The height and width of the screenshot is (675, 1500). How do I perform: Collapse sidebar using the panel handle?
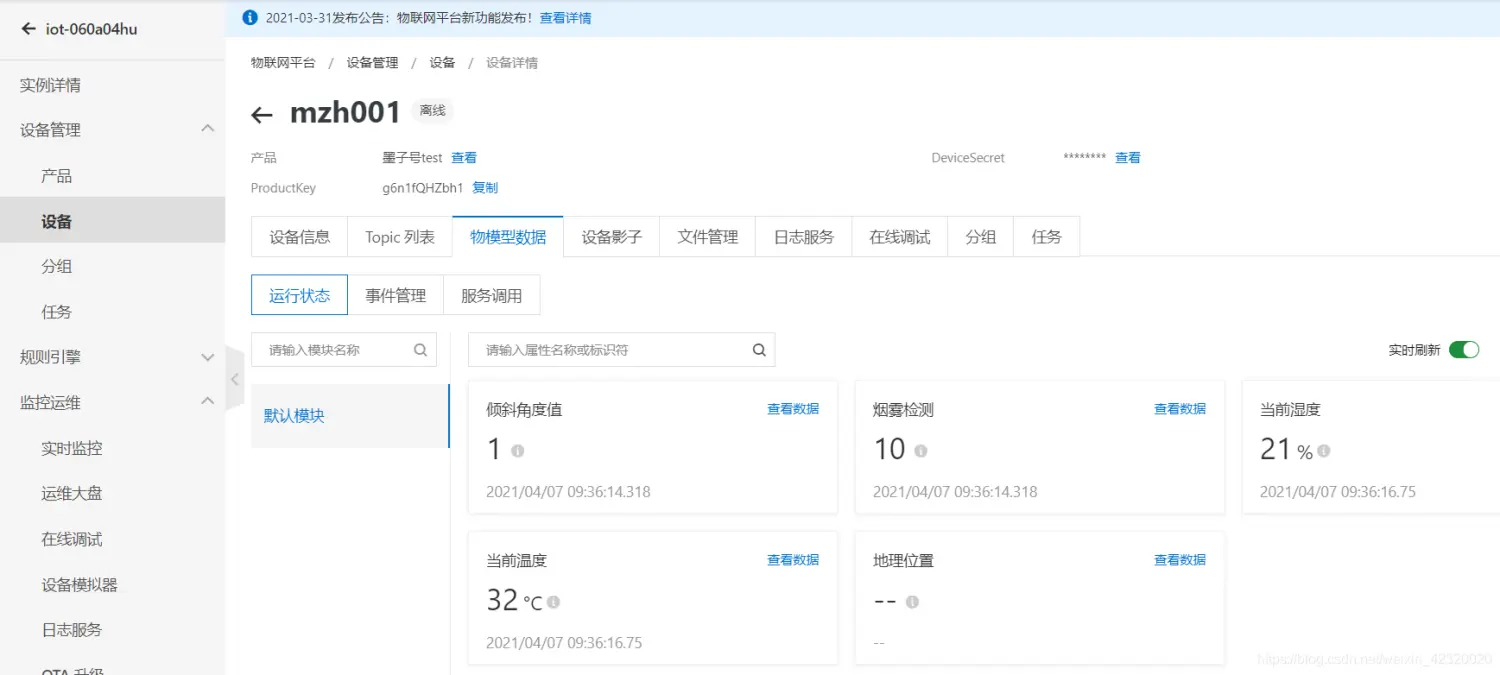coord(235,379)
